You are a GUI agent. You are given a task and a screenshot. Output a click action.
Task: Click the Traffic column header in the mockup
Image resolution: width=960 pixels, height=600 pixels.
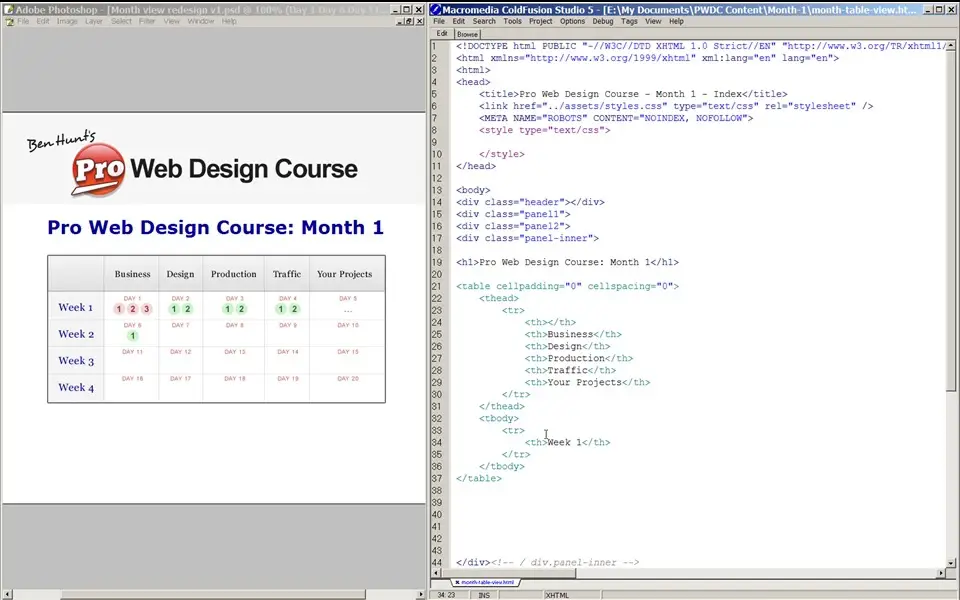(x=287, y=274)
